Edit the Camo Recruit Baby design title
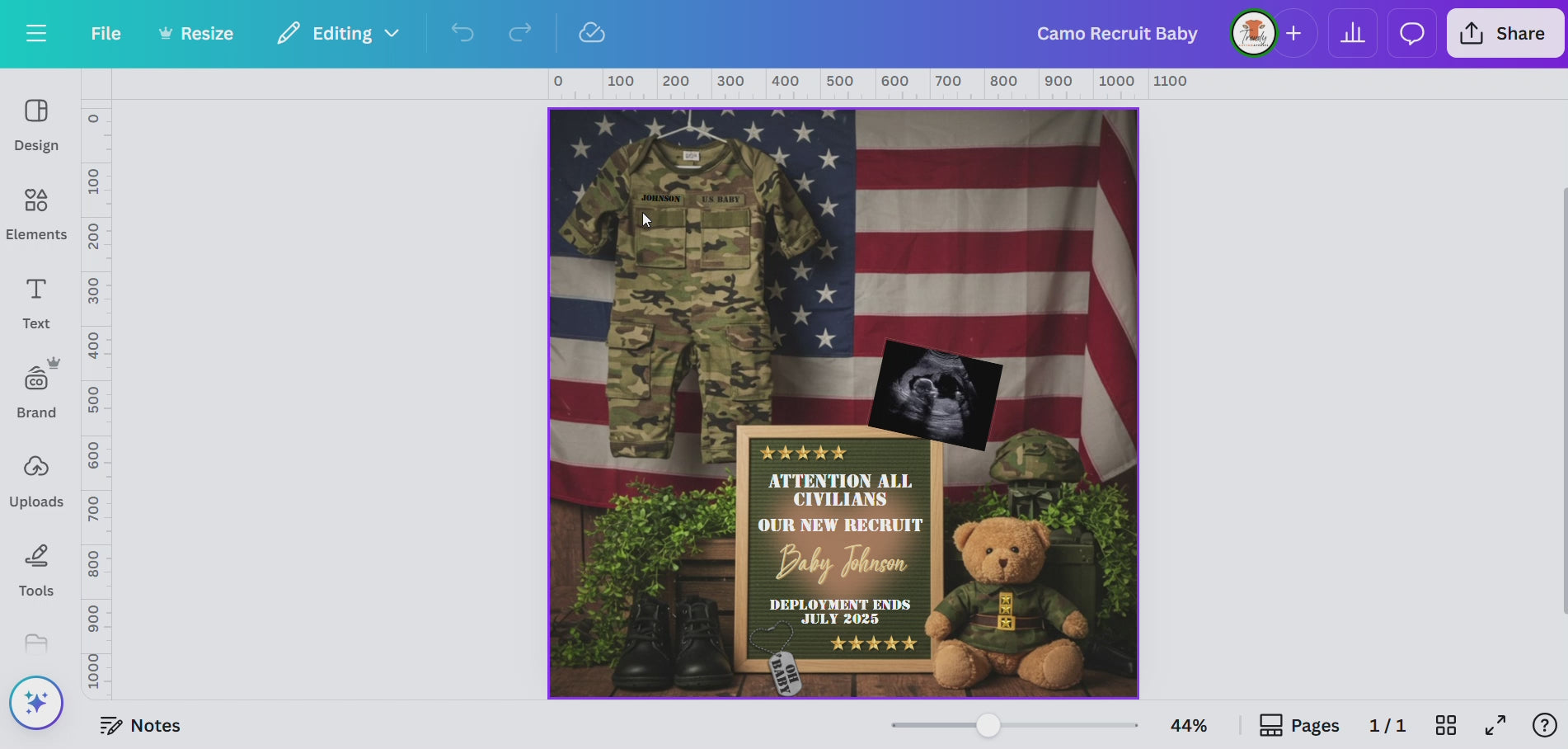Viewport: 1568px width, 749px height. pos(1117,34)
